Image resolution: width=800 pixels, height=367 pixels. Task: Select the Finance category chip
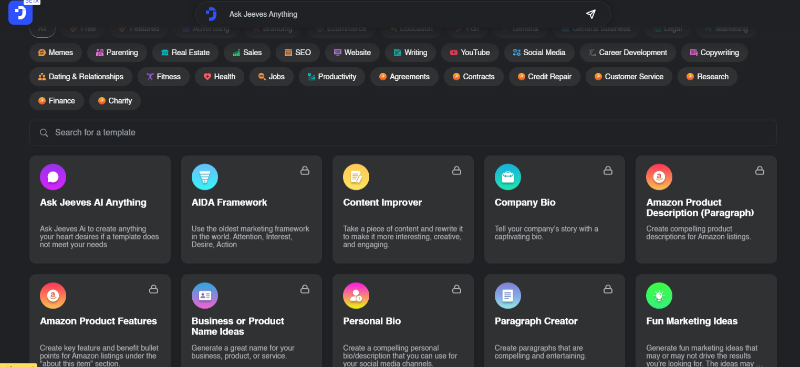tap(57, 101)
